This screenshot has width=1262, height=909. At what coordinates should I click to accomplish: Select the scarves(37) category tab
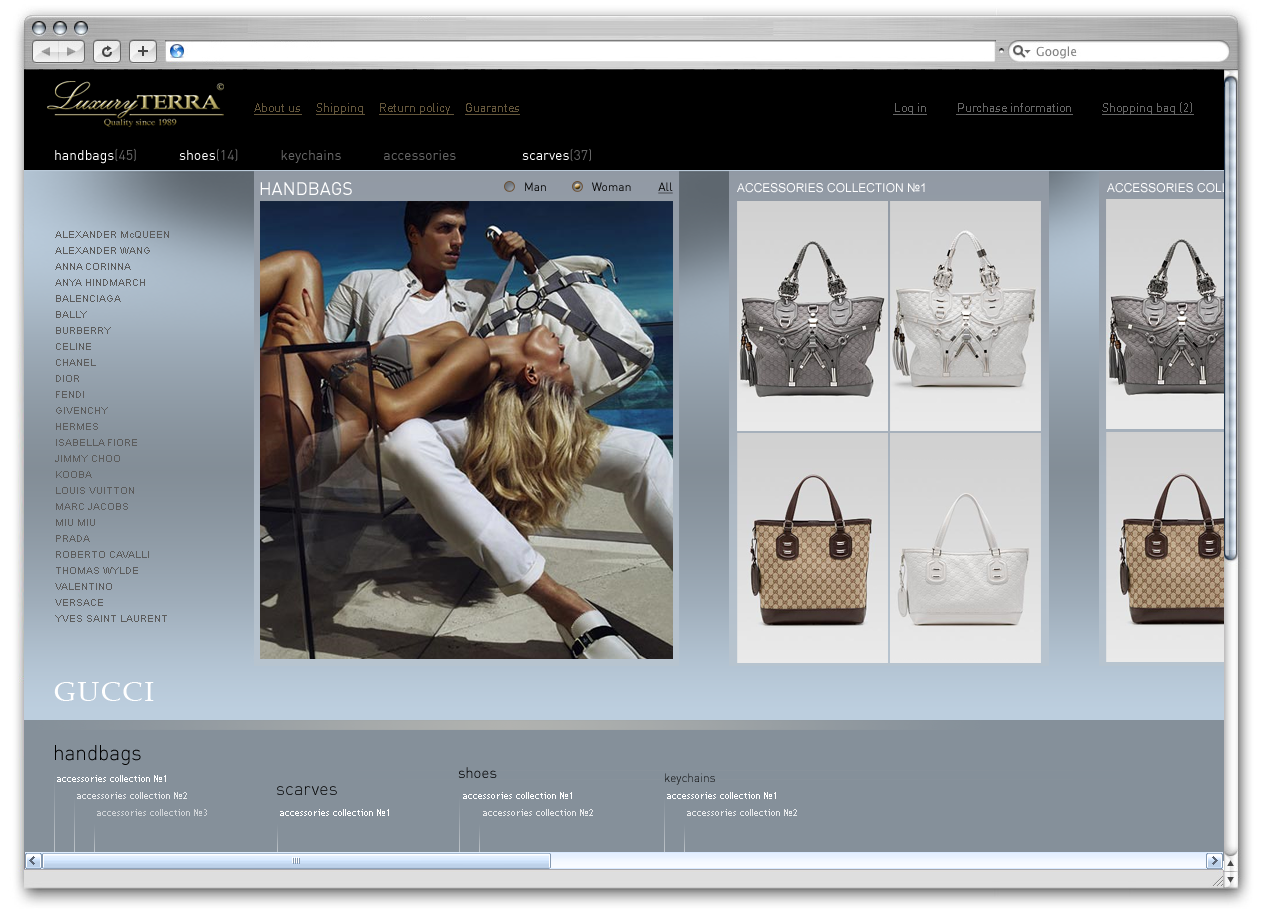(x=557, y=155)
